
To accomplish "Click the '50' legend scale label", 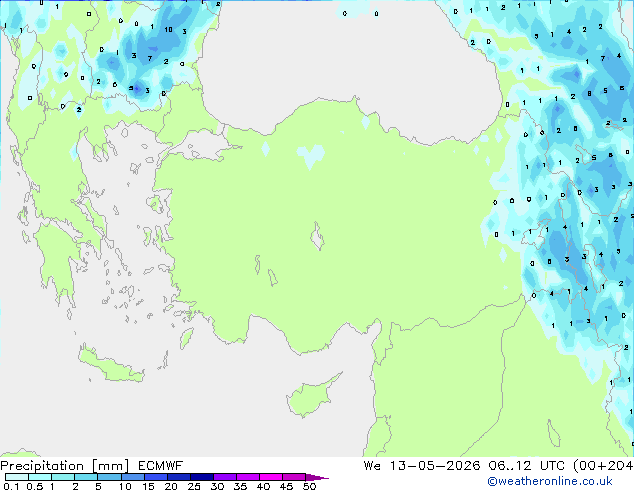I will [x=309, y=486].
